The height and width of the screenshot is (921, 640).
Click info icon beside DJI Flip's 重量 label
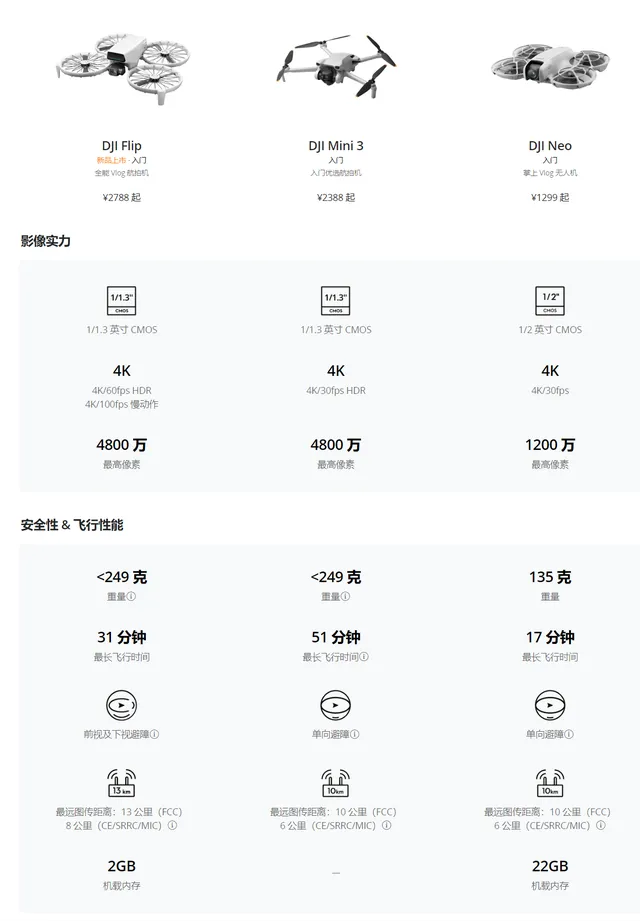tap(132, 597)
